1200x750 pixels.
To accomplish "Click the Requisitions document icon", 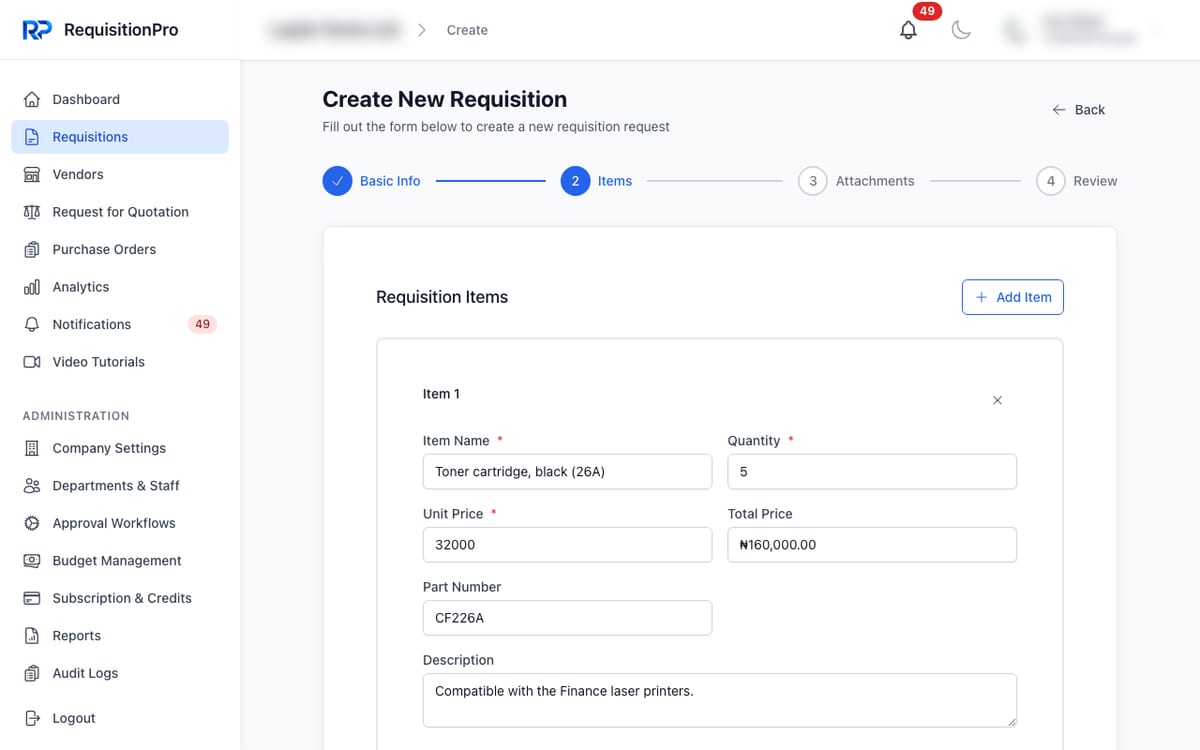I will click(32, 137).
